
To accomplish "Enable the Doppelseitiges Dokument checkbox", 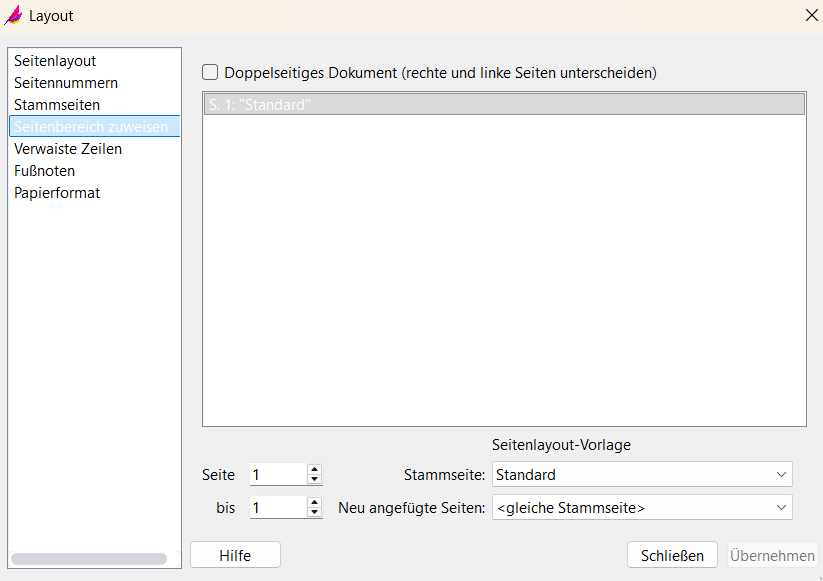I will pyautogui.click(x=210, y=72).
